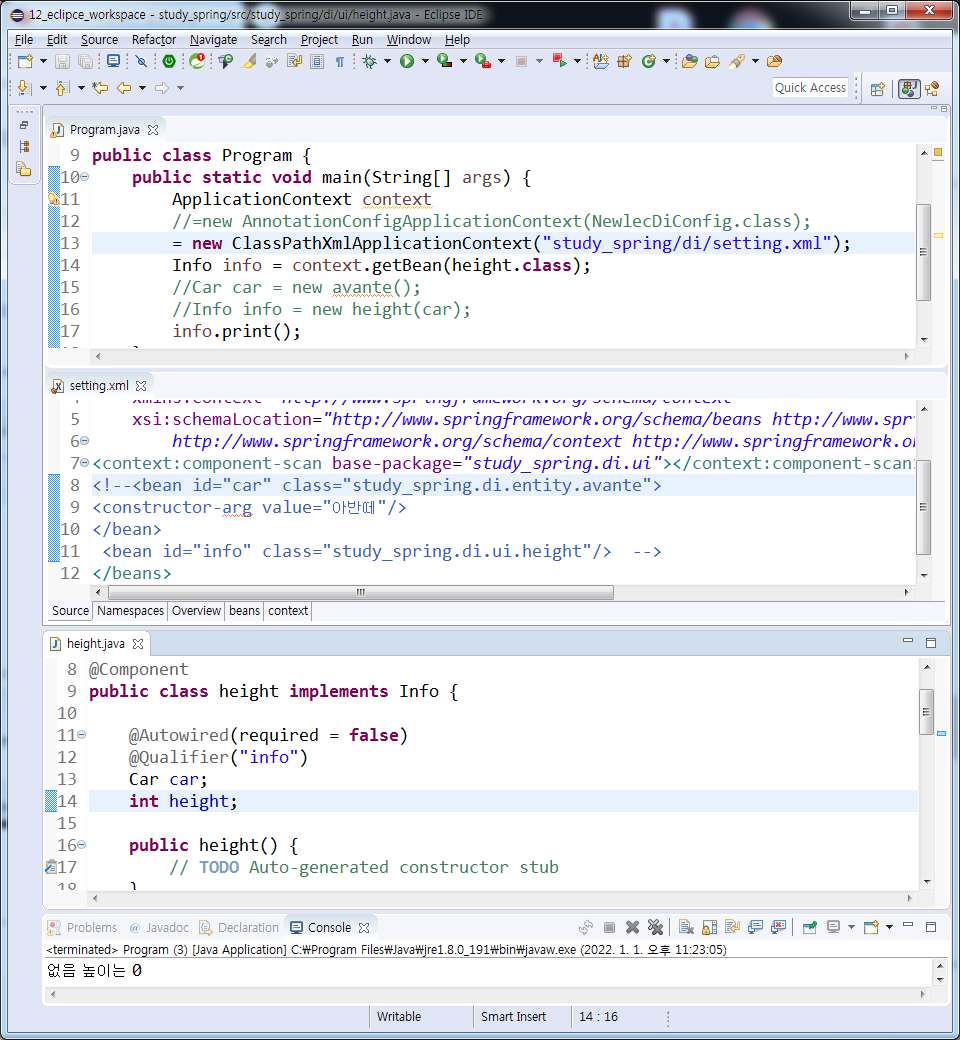Click the Run External Tools icon
The image size is (960, 1040).
coord(483,62)
